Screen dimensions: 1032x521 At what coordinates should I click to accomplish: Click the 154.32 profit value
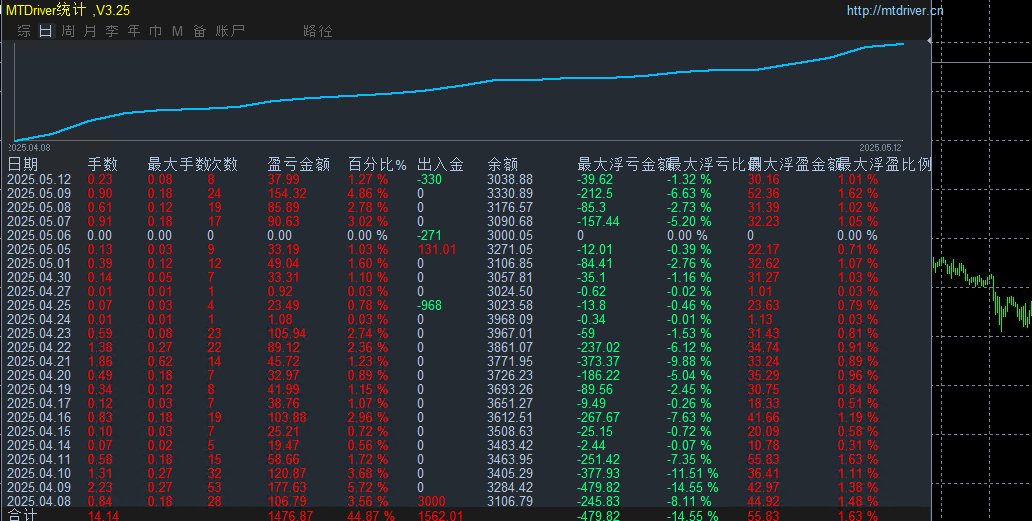pos(287,193)
